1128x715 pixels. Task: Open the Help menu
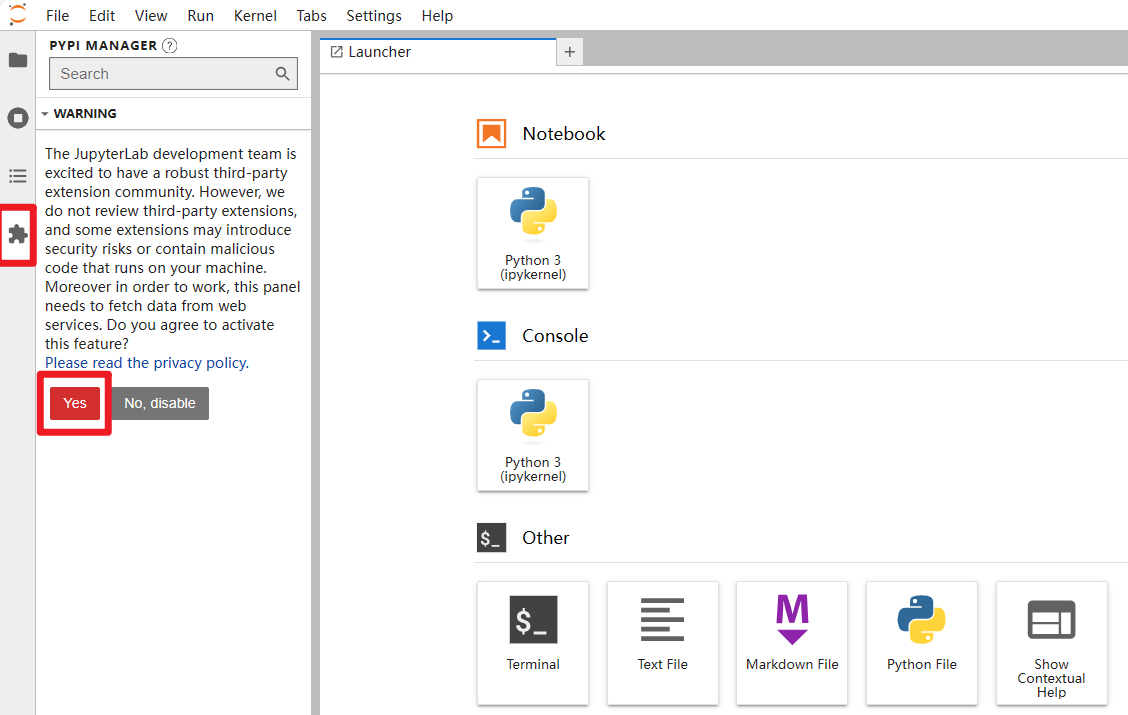tap(437, 16)
